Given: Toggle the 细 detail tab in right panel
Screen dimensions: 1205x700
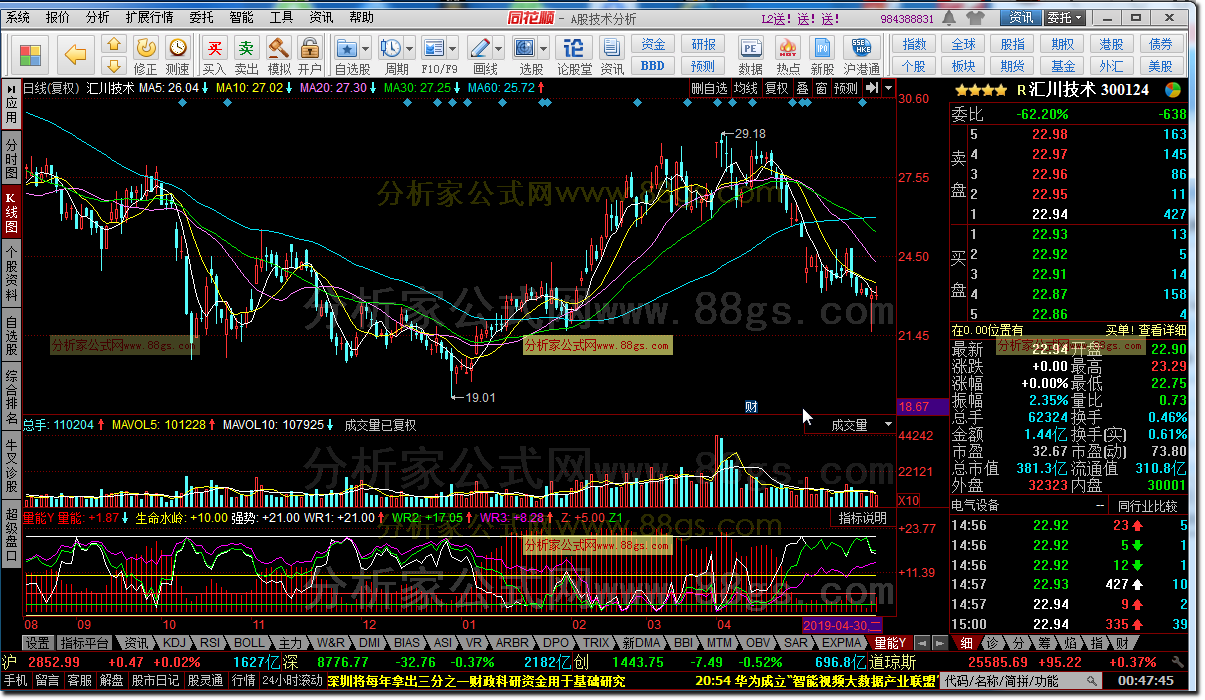Looking at the screenshot, I should (x=966, y=643).
